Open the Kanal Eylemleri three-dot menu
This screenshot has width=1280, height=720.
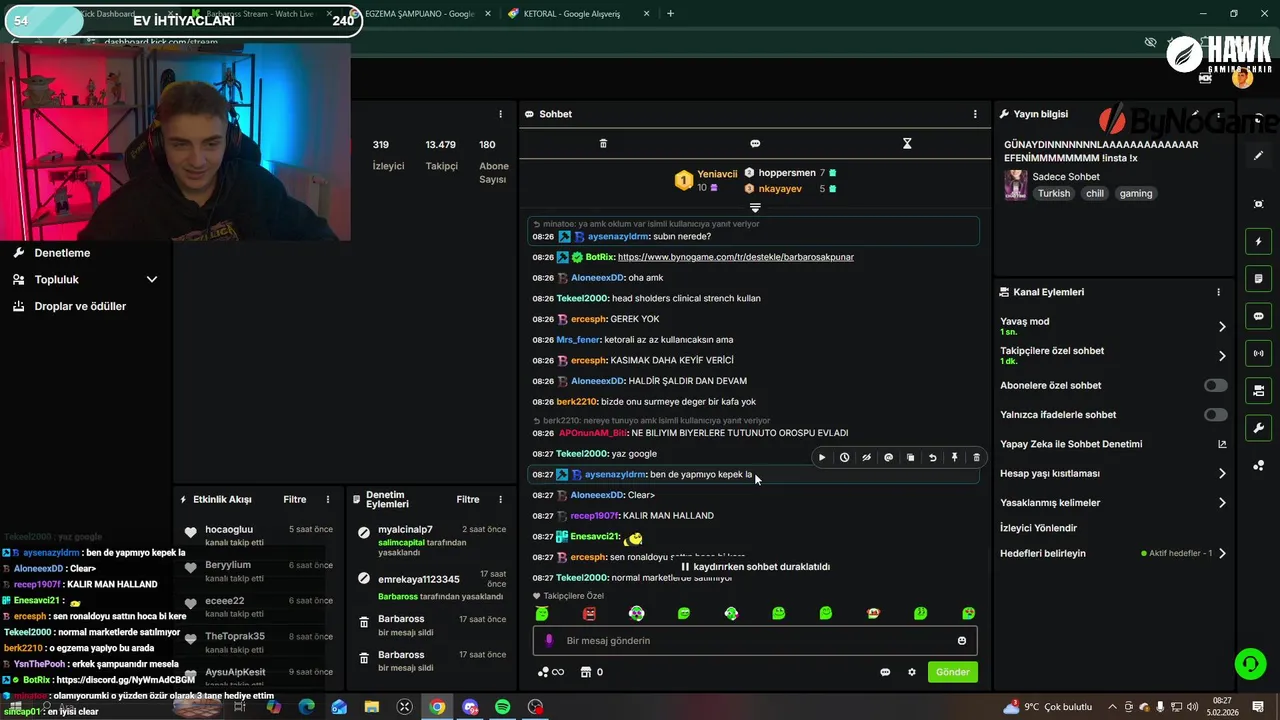(x=1218, y=292)
